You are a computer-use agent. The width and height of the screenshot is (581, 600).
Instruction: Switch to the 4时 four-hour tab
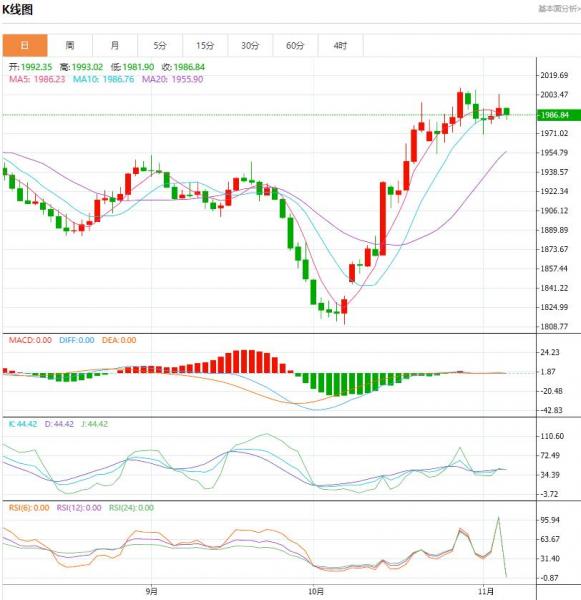[340, 46]
